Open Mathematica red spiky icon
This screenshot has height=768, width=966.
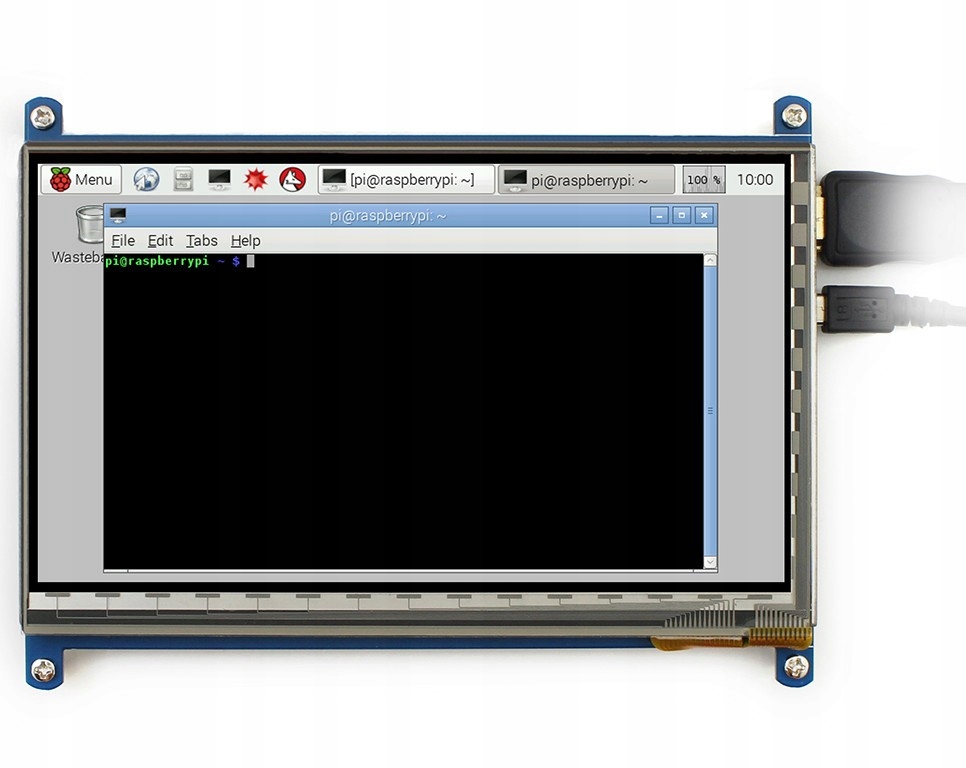256,179
